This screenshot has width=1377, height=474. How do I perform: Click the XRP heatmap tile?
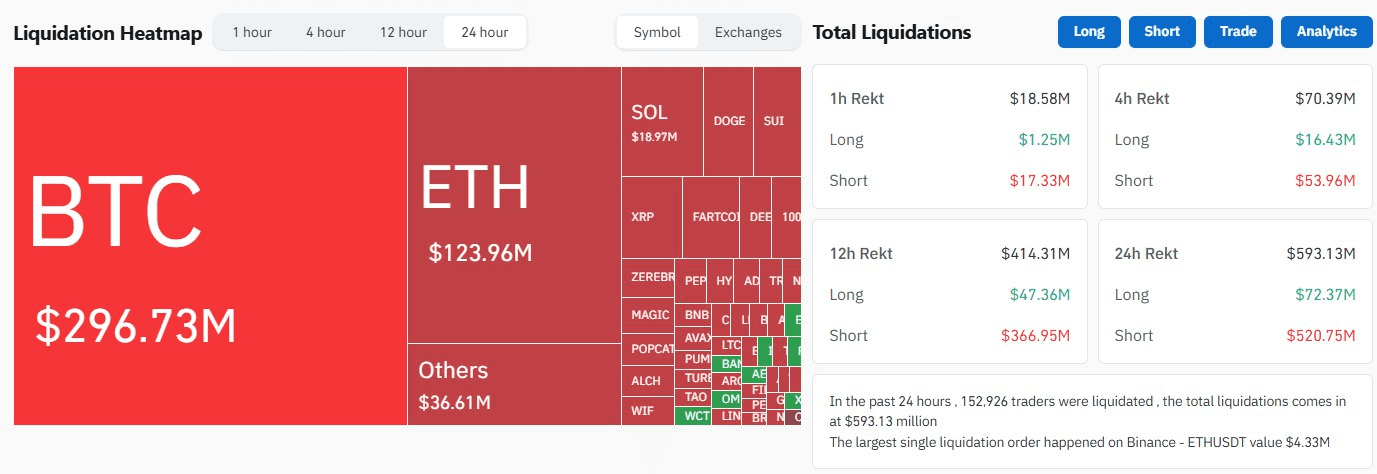pos(651,217)
